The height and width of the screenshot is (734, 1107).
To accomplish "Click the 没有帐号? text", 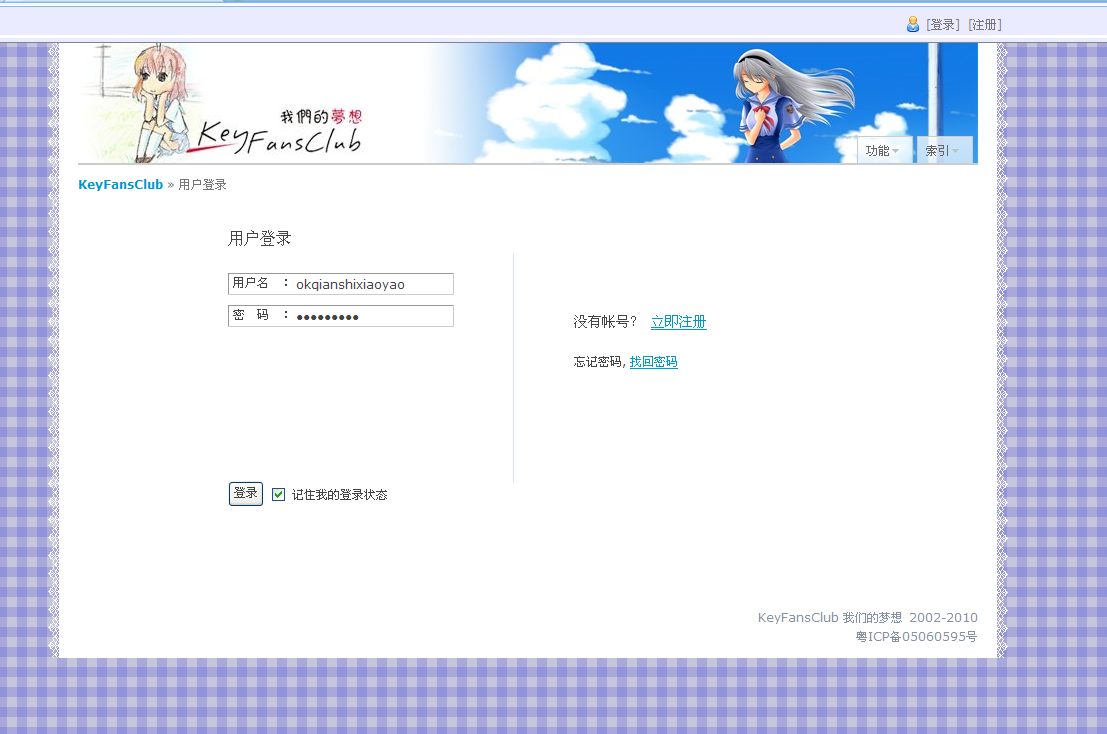I will tap(605, 322).
